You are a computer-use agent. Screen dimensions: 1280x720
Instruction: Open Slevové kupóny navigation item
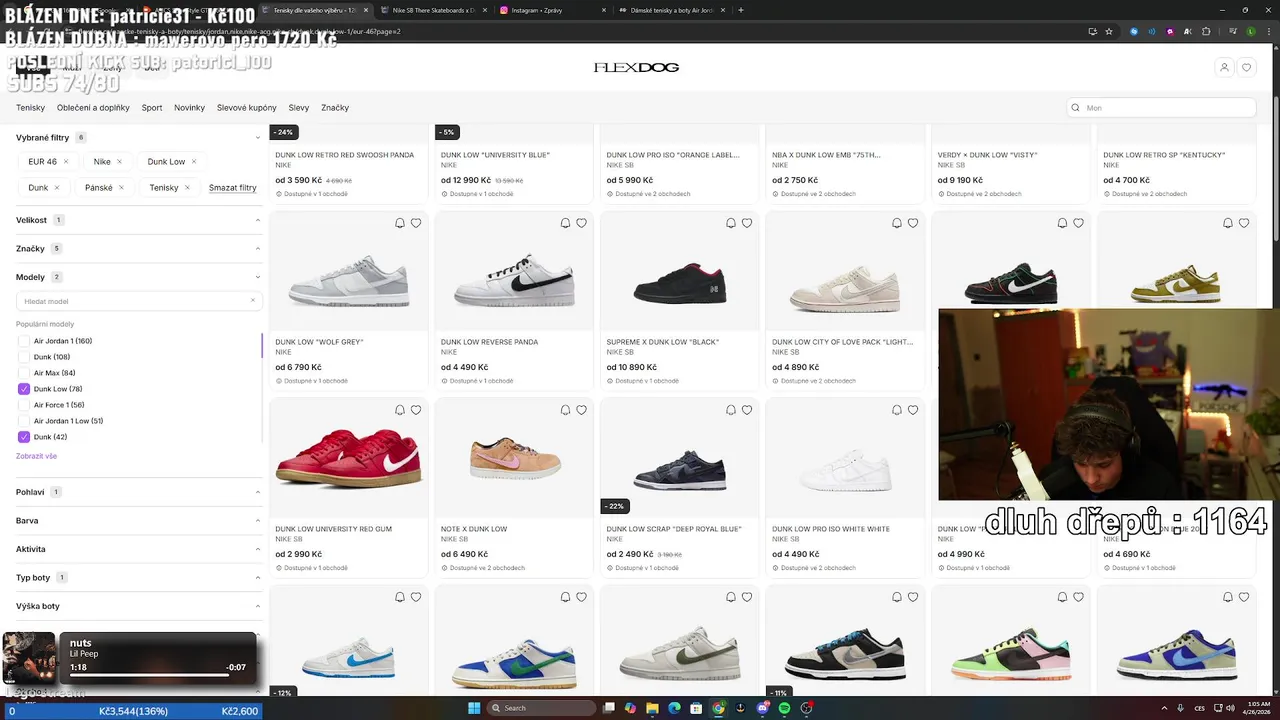246,108
